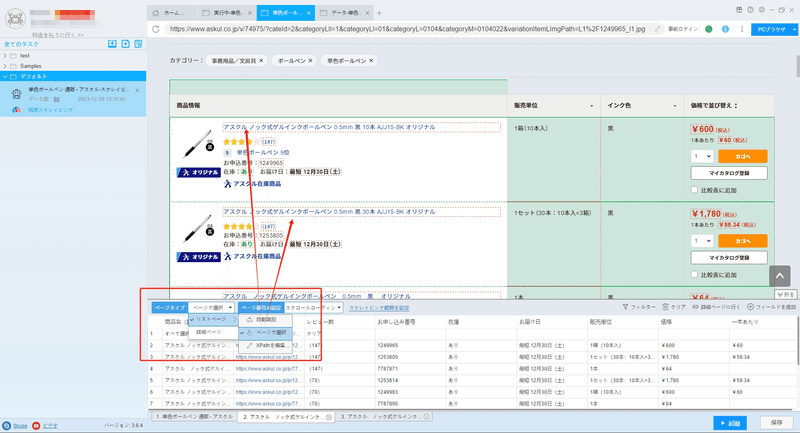Click the help icon in title bar
This screenshot has height=433, width=800.
[751, 10]
